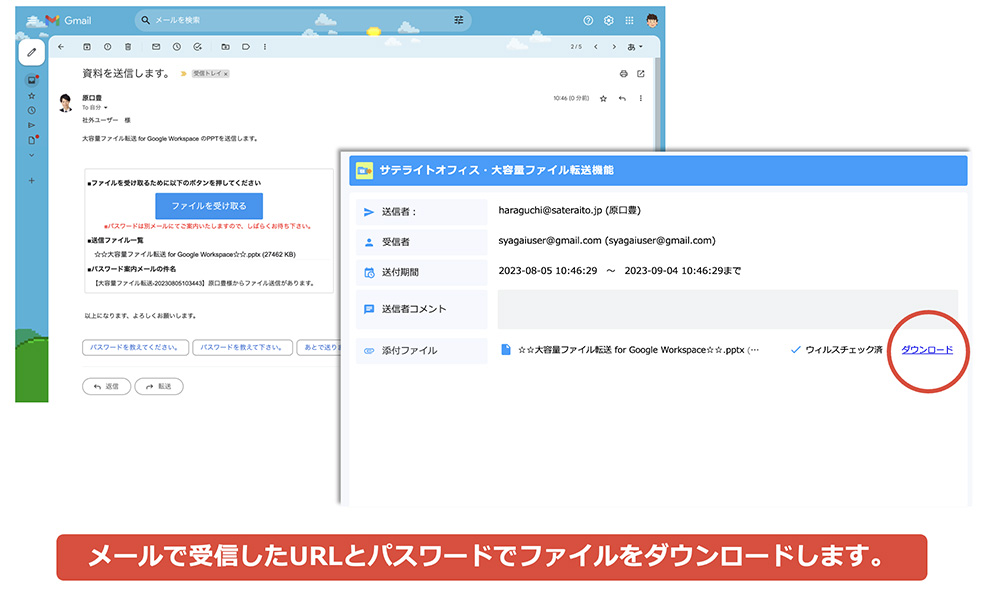1000x602 pixels.
Task: Open Google apps grid
Action: pyautogui.click(x=629, y=20)
